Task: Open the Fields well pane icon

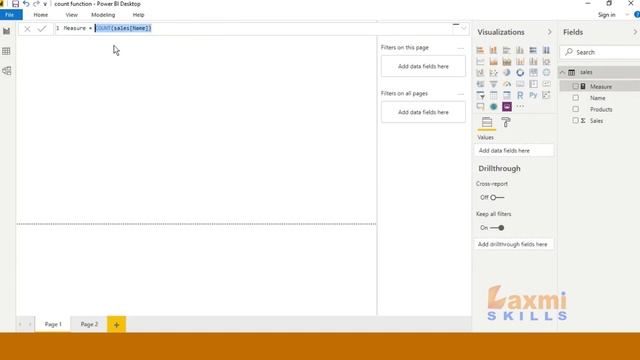Action: [x=487, y=122]
